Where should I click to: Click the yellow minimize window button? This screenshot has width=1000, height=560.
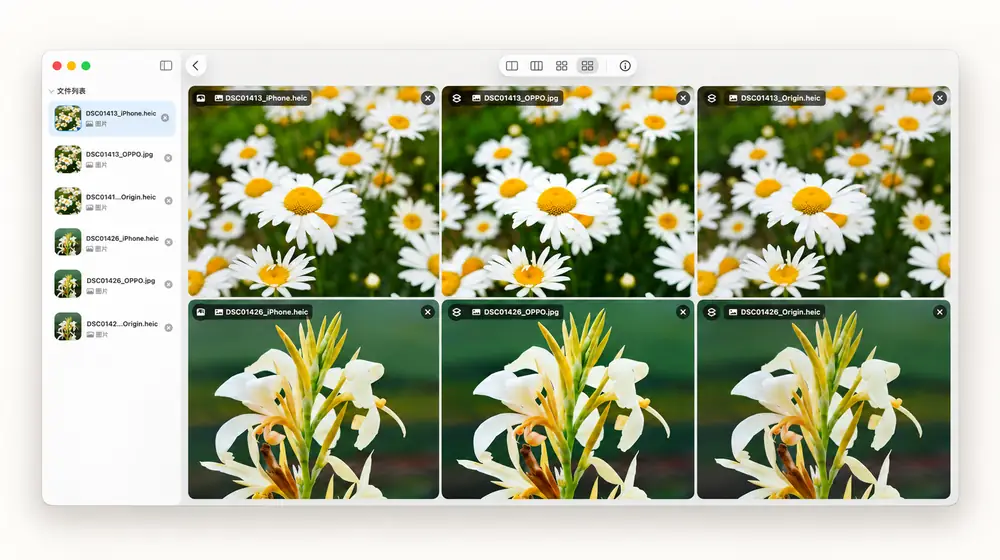point(71,66)
